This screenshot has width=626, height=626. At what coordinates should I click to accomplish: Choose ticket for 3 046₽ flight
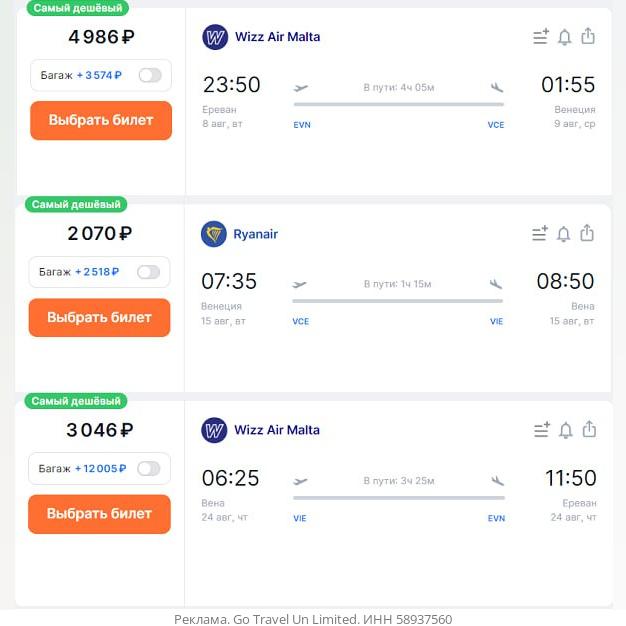click(x=100, y=514)
